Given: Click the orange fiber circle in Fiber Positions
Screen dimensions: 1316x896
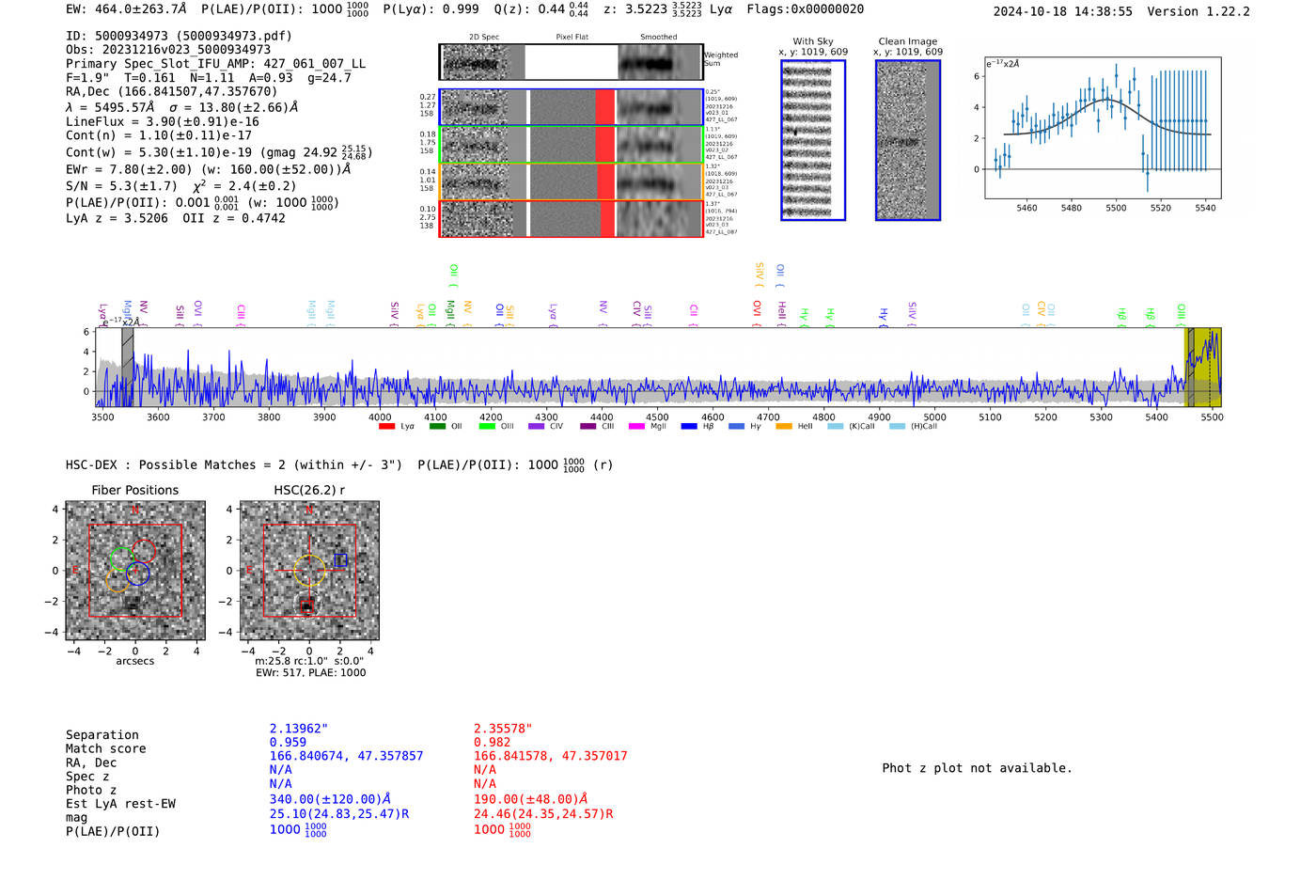Looking at the screenshot, I should [117, 580].
